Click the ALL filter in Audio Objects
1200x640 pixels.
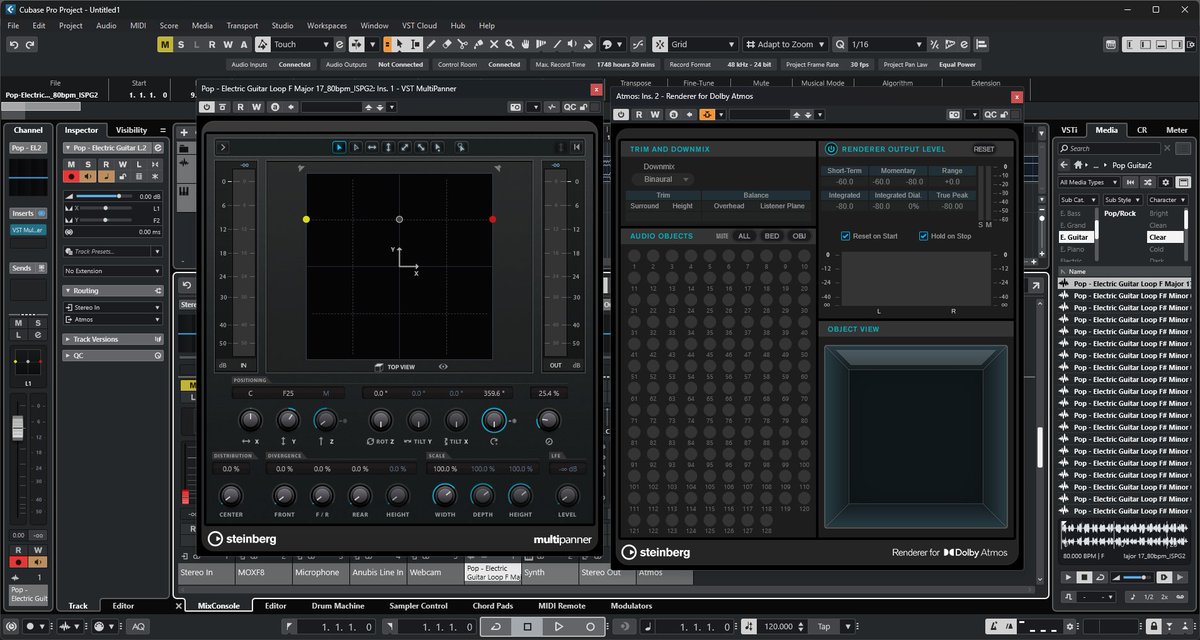[744, 236]
